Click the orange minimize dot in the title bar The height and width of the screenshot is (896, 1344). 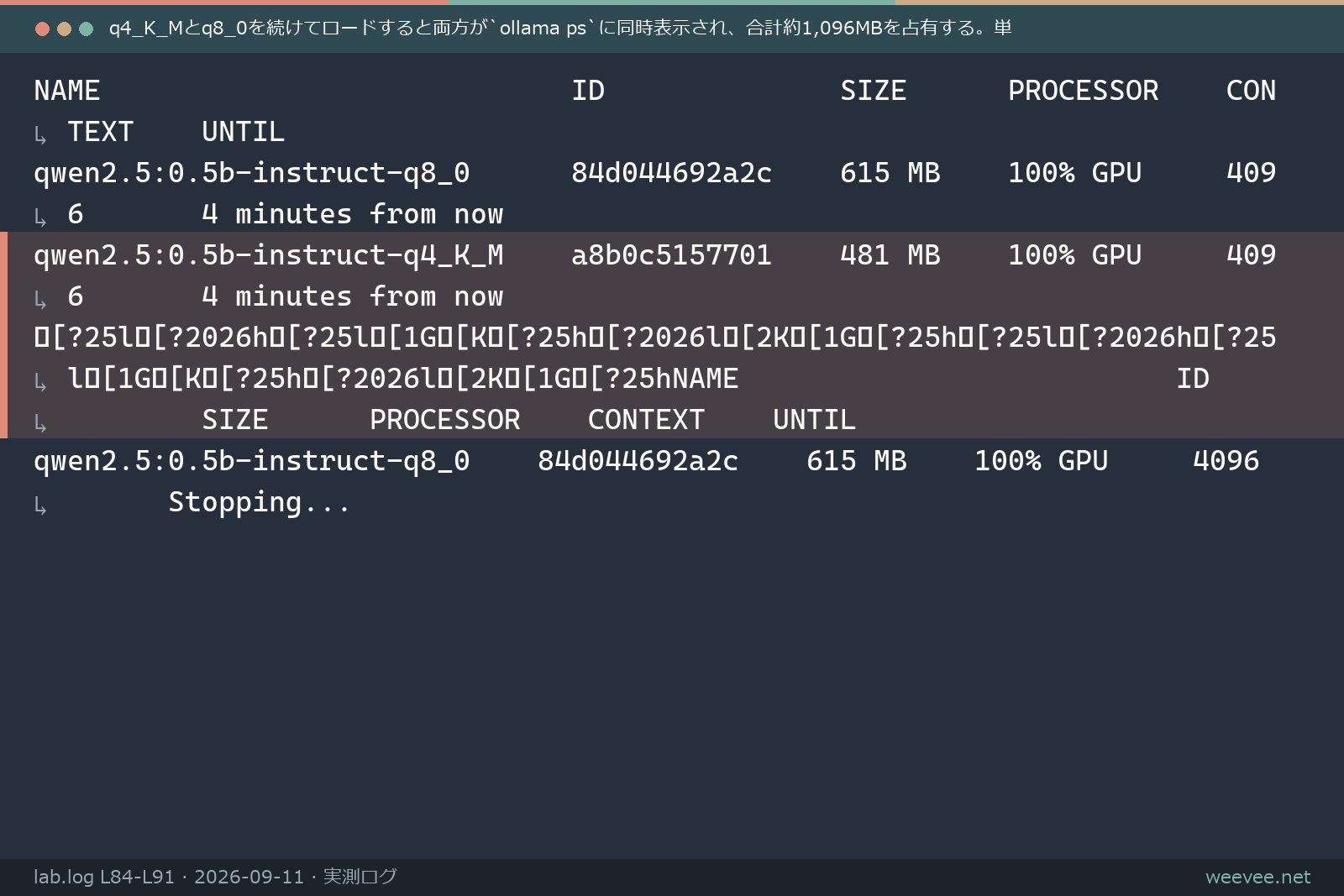[x=64, y=29]
